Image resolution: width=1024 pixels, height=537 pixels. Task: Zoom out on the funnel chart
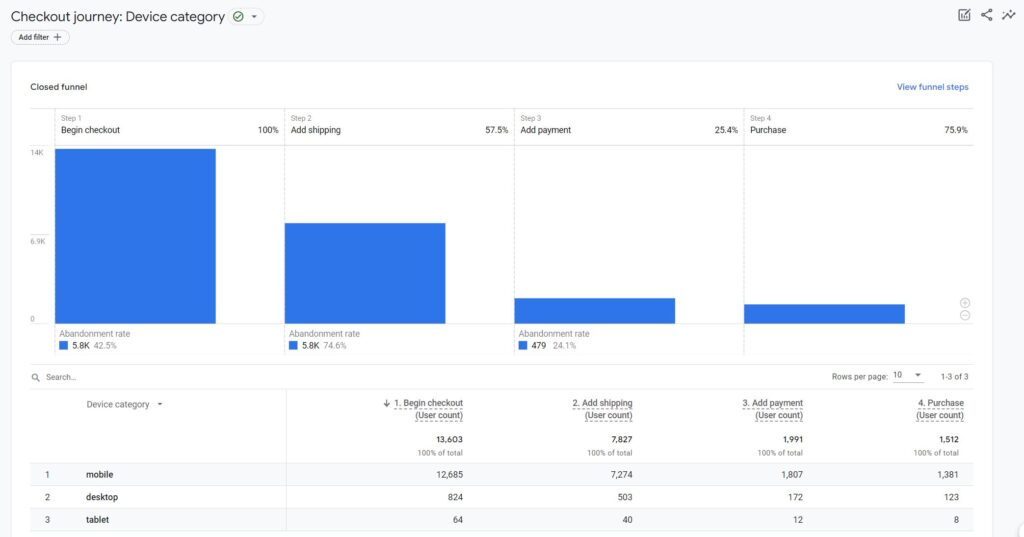[965, 316]
